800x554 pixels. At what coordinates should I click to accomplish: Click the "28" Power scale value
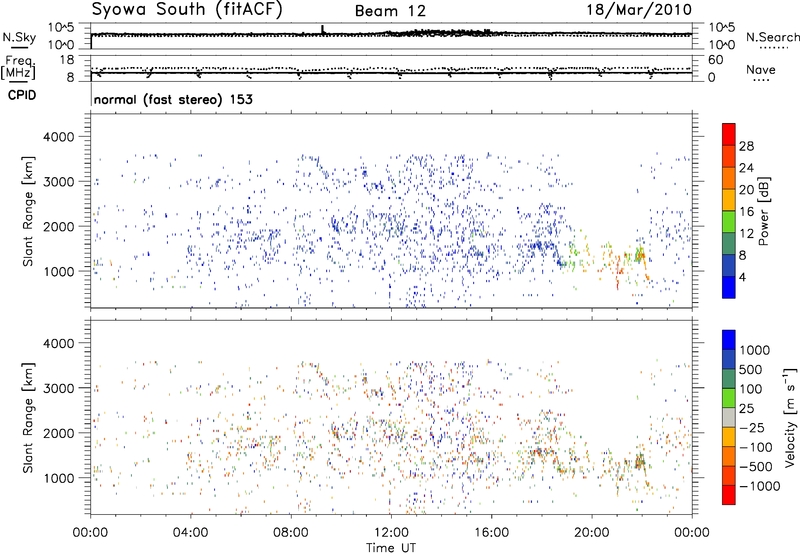pos(746,146)
